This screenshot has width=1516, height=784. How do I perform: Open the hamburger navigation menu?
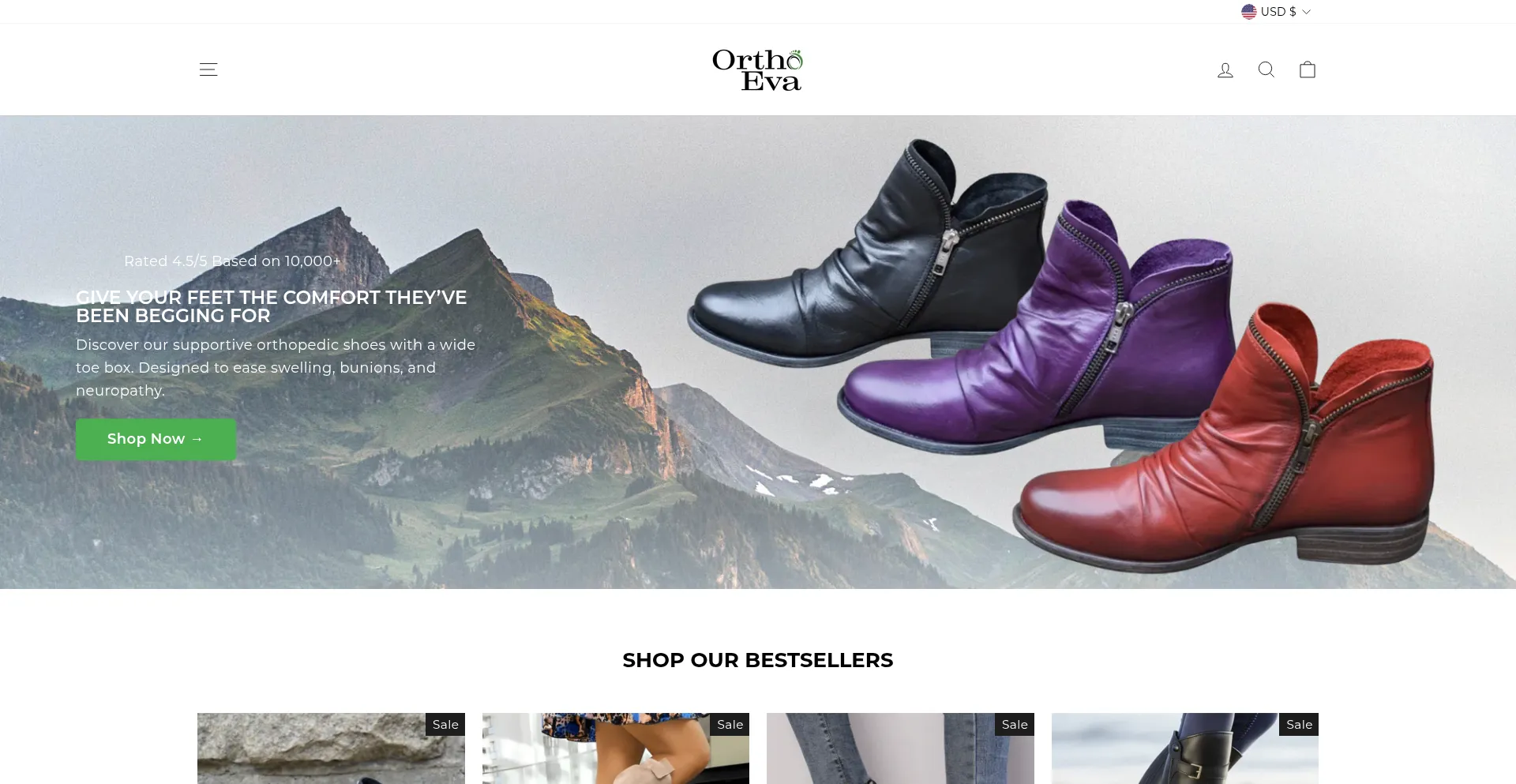click(x=208, y=69)
